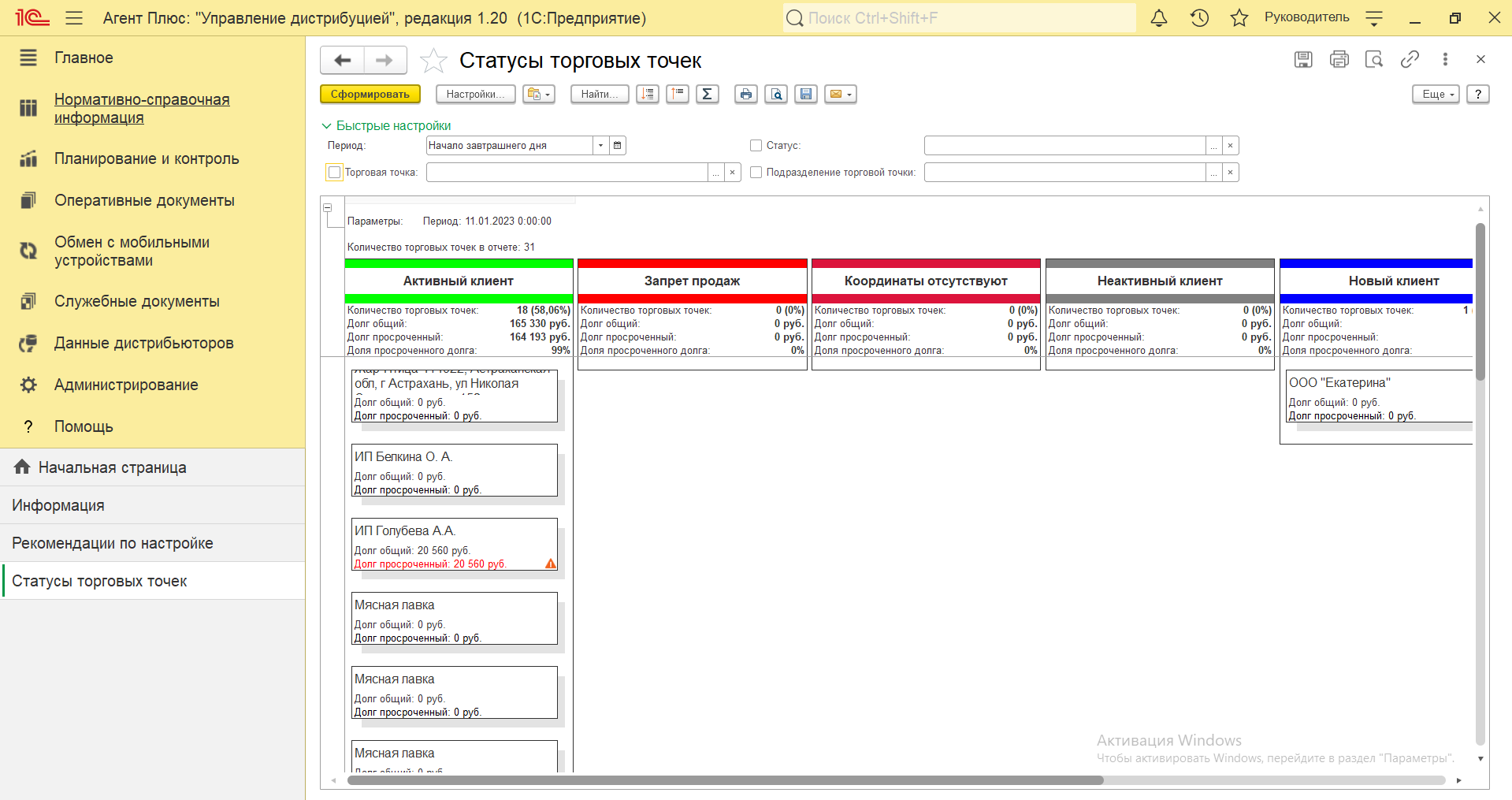Switch to the Информация tab

click(152, 505)
